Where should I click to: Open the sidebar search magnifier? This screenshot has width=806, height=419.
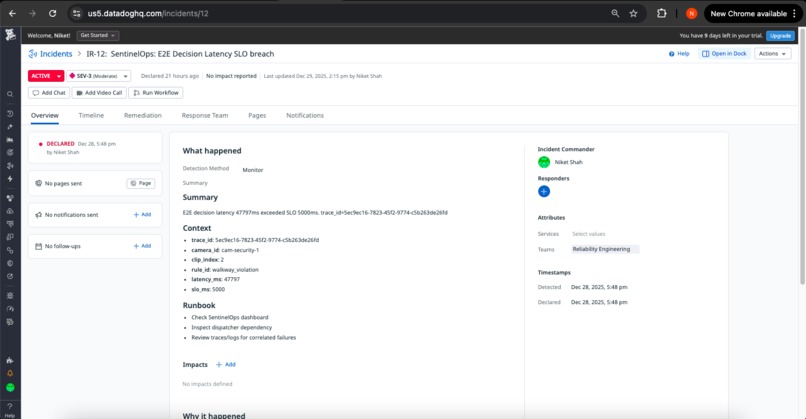click(x=10, y=95)
